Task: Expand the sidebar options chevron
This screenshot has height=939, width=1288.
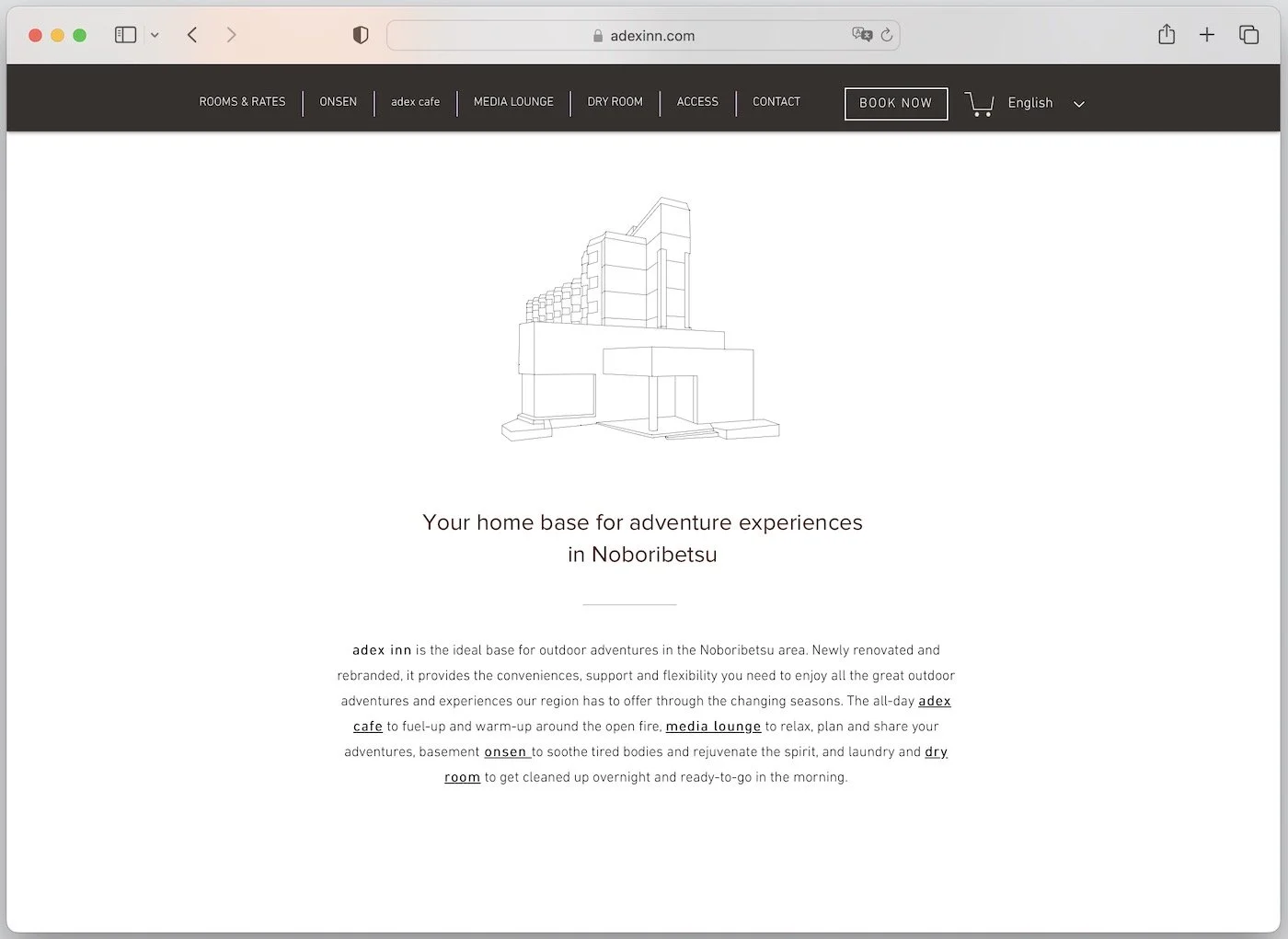Action: (x=154, y=35)
